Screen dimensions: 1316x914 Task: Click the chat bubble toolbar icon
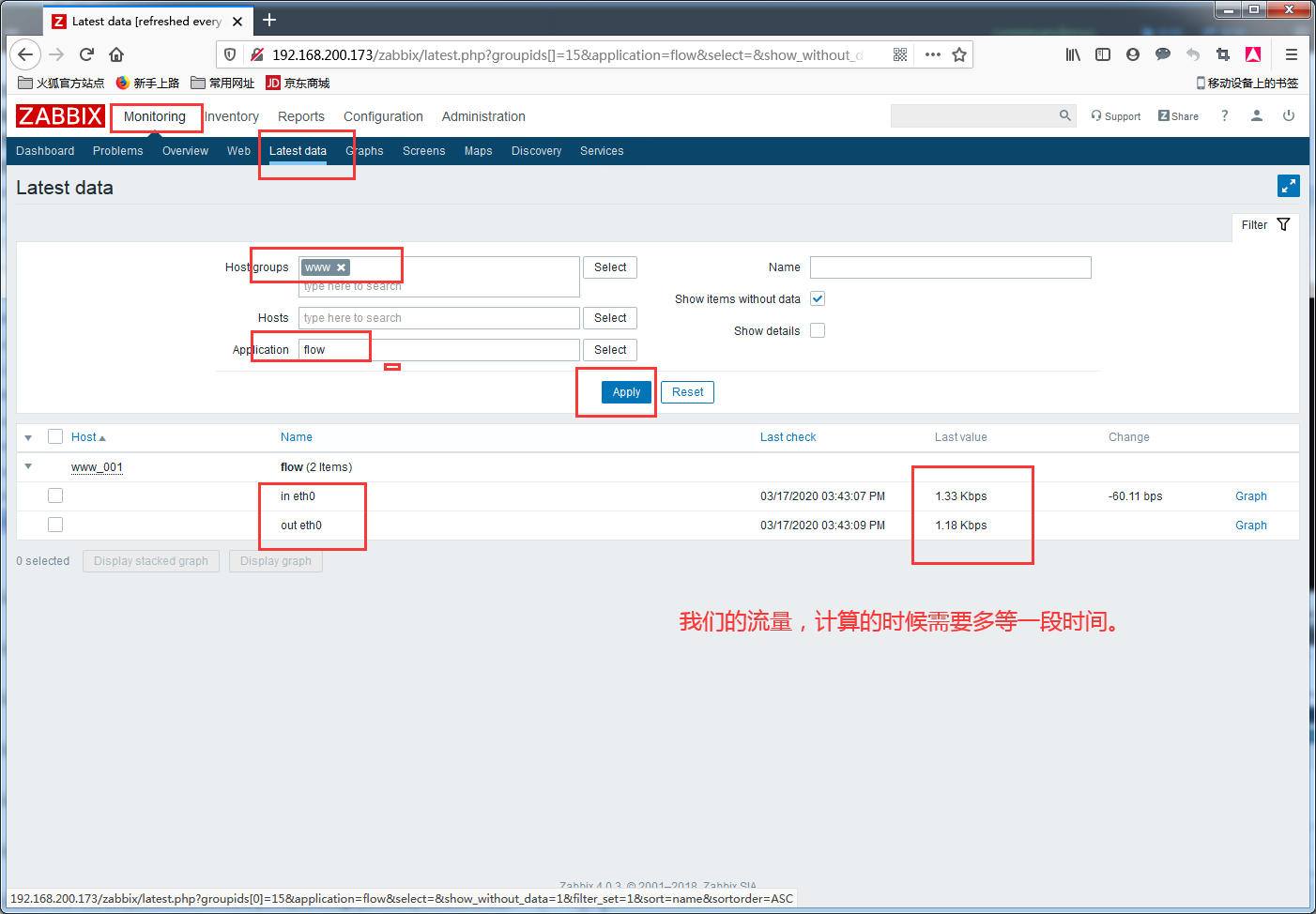1163,54
